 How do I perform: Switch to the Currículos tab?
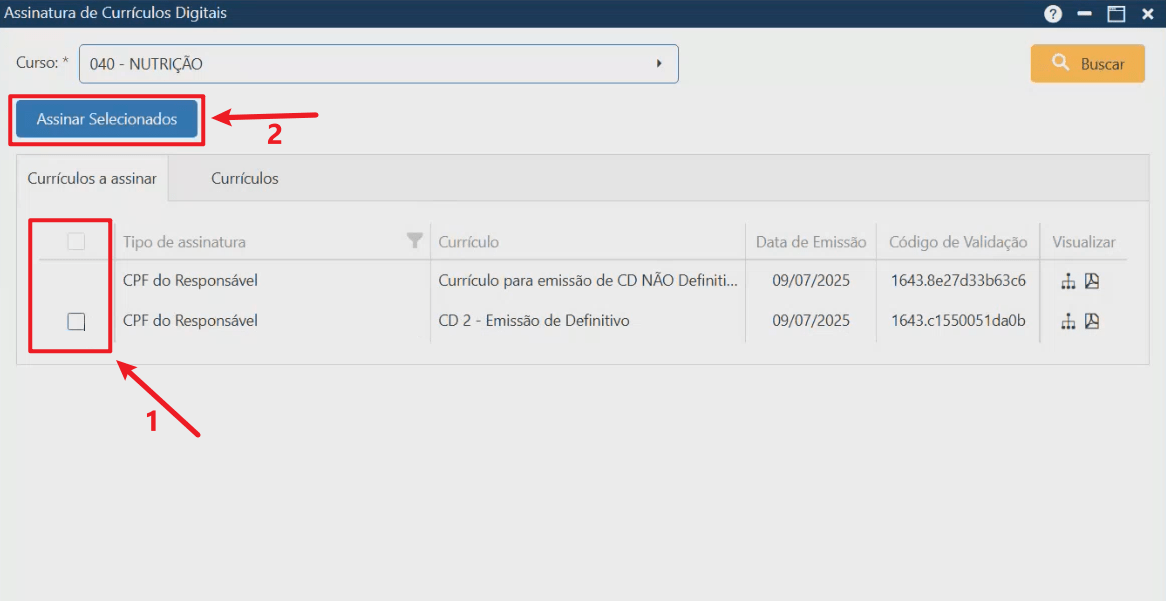coord(245,179)
